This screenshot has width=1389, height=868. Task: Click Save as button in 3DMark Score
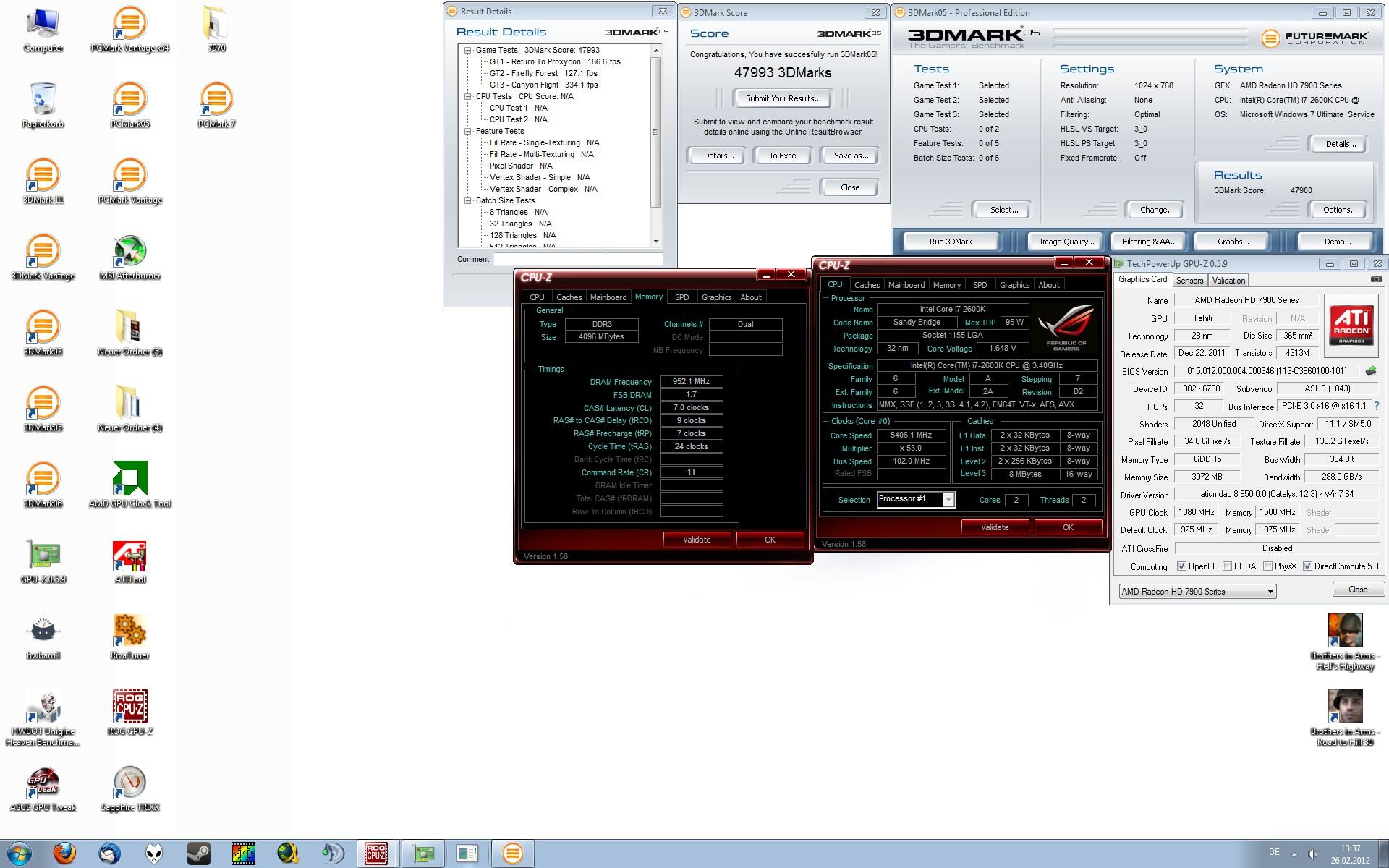pos(851,156)
